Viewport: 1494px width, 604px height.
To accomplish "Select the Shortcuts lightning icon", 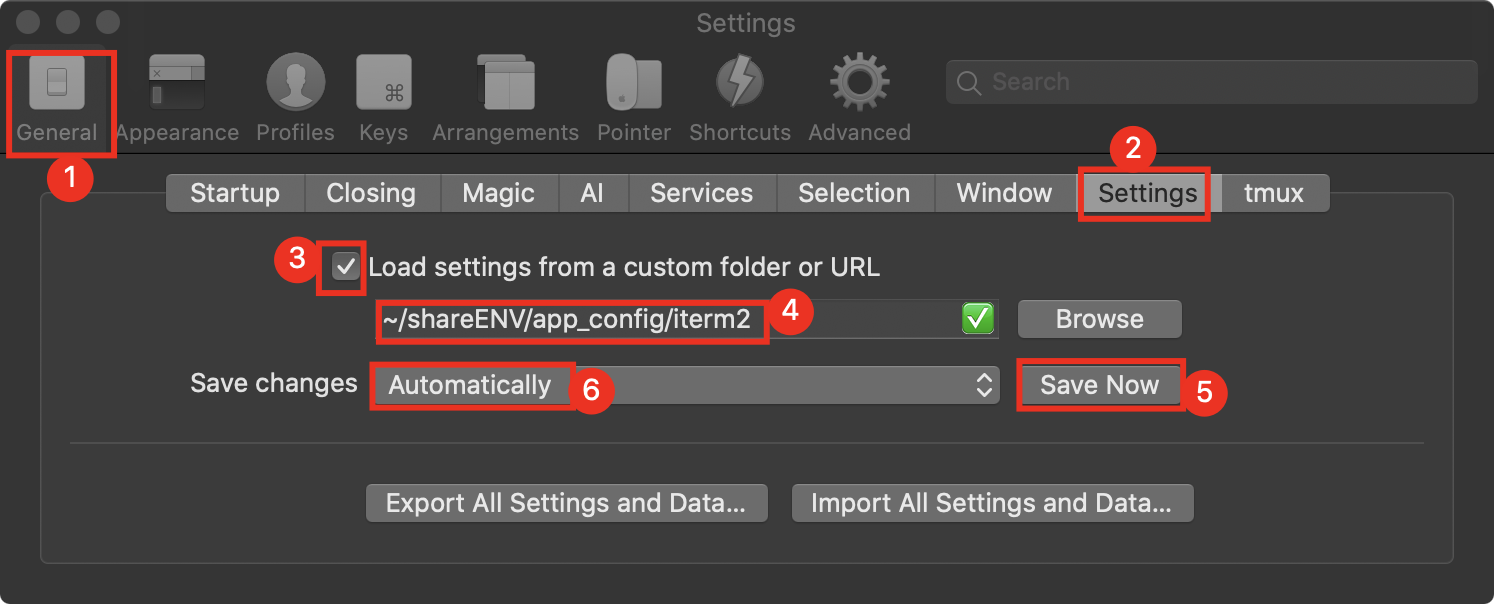I will [x=740, y=84].
